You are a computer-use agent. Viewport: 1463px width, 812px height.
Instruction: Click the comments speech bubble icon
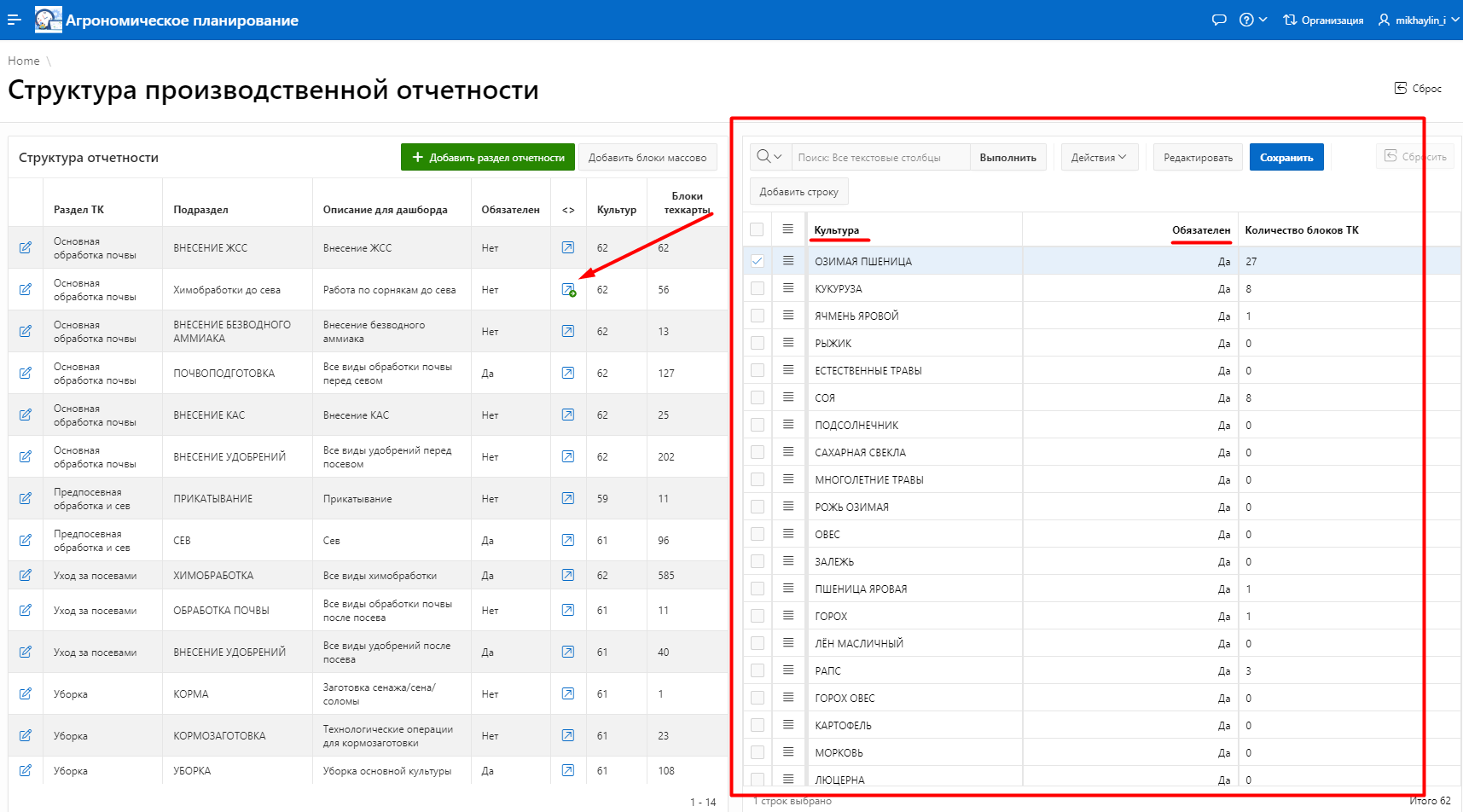tap(1219, 20)
